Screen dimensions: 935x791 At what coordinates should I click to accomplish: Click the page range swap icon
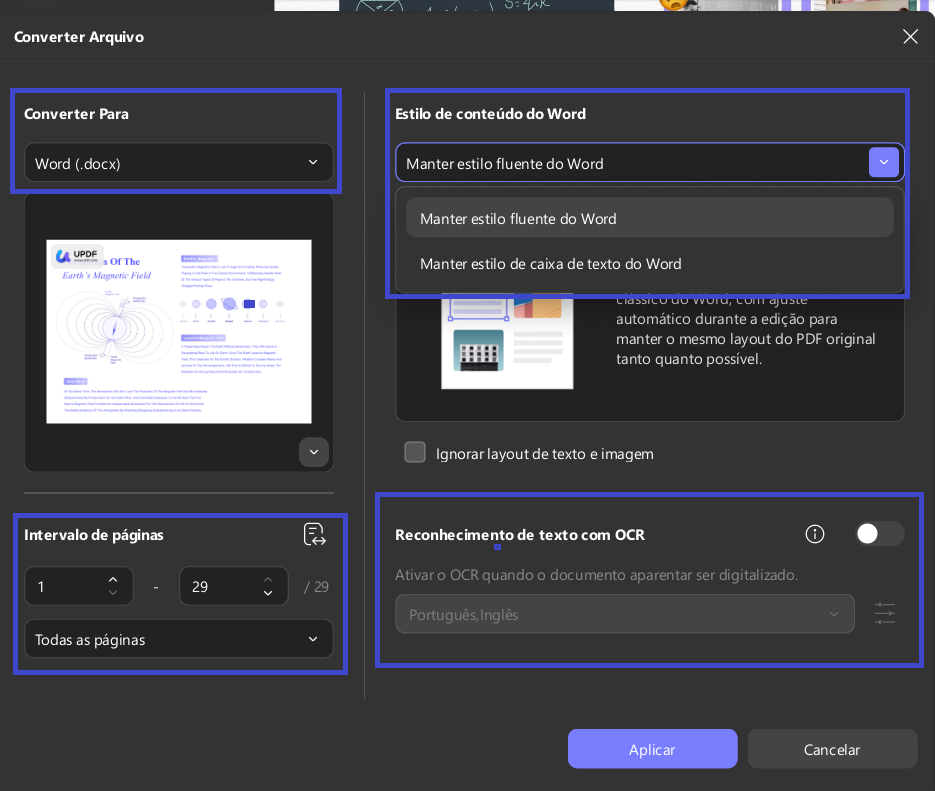tap(314, 534)
